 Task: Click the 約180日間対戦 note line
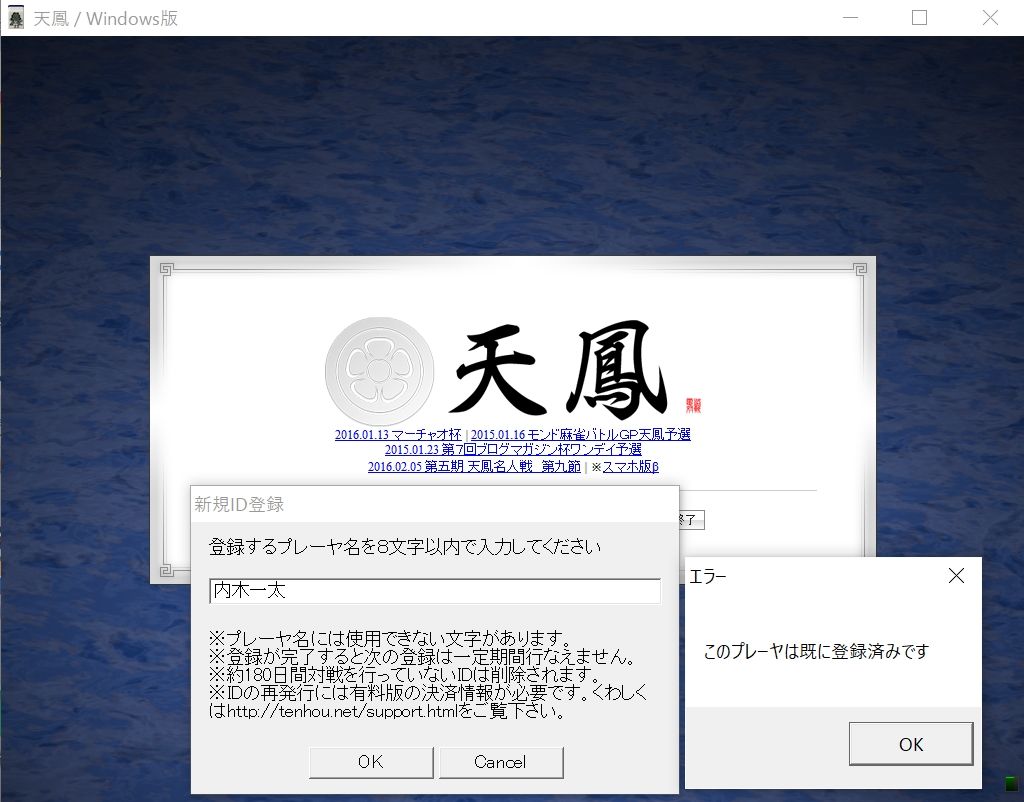tap(404, 674)
